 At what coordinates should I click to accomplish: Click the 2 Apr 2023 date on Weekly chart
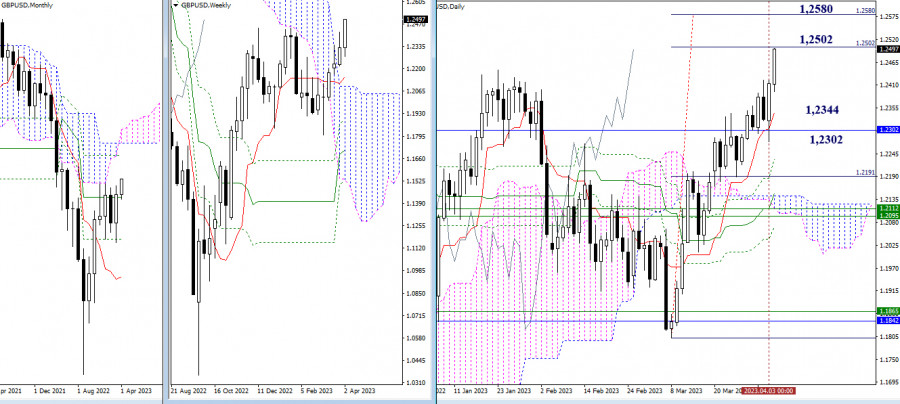pos(360,390)
